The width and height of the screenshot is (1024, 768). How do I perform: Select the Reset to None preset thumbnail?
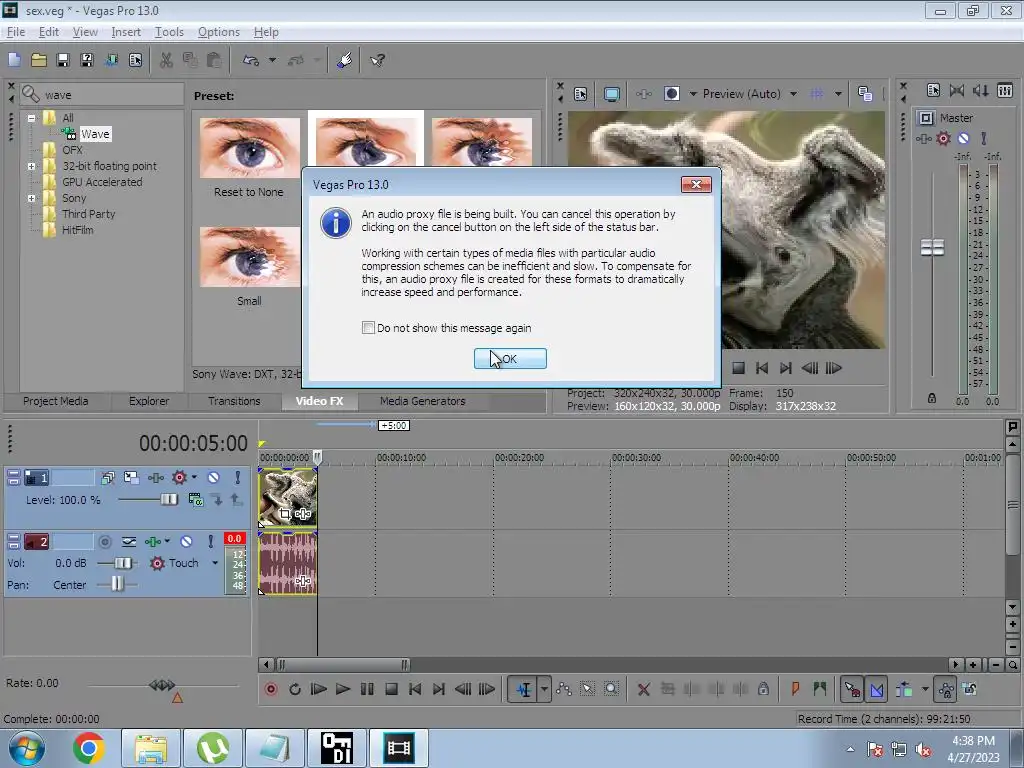249,148
